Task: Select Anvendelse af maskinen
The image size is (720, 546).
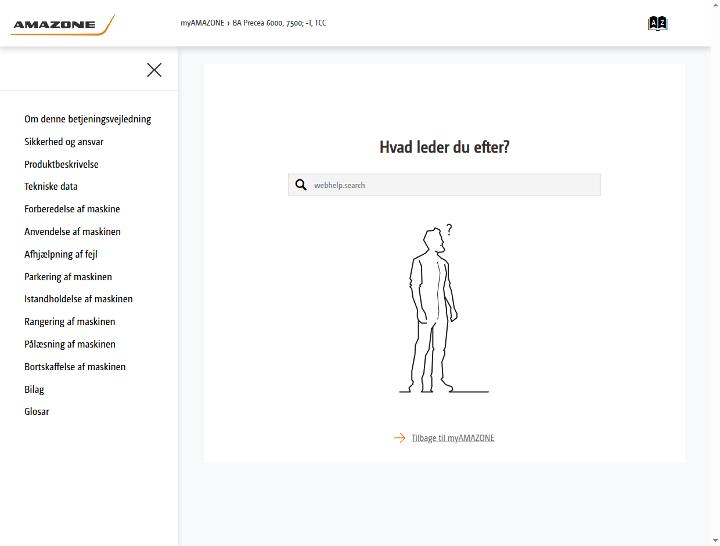Action: (x=73, y=231)
